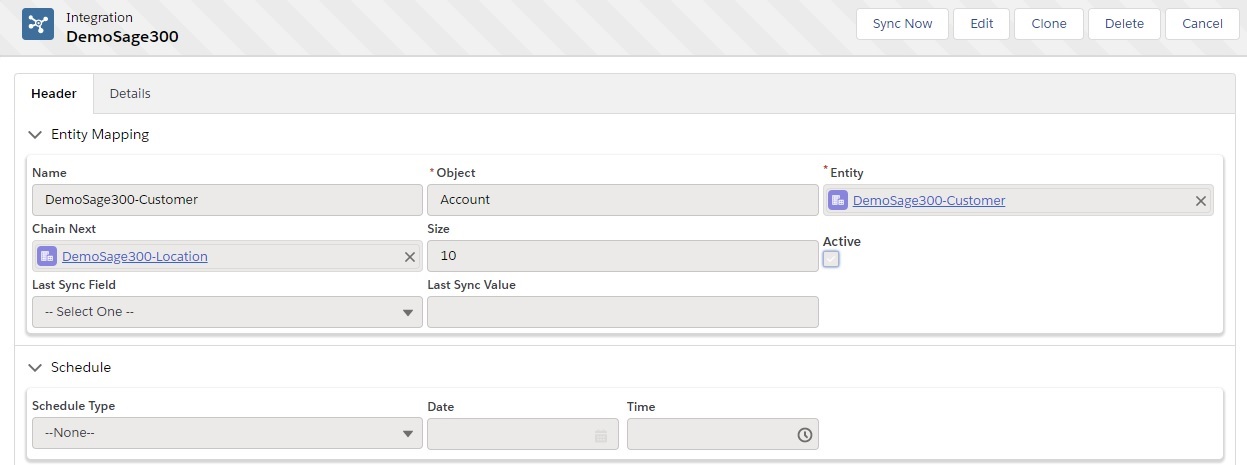Click the Delete button
Screen dimensions: 1247x465
(1124, 24)
